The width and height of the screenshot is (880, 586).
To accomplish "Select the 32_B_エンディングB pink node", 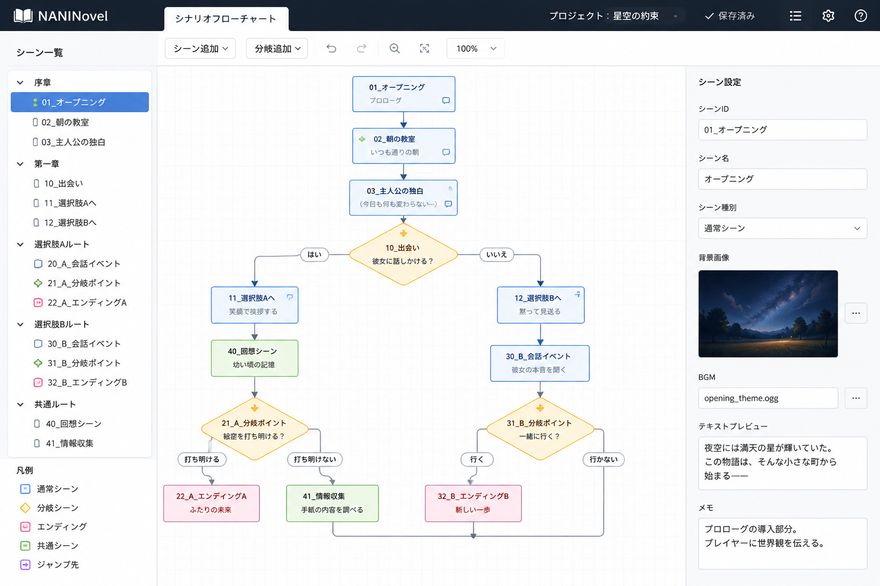I will pos(473,503).
